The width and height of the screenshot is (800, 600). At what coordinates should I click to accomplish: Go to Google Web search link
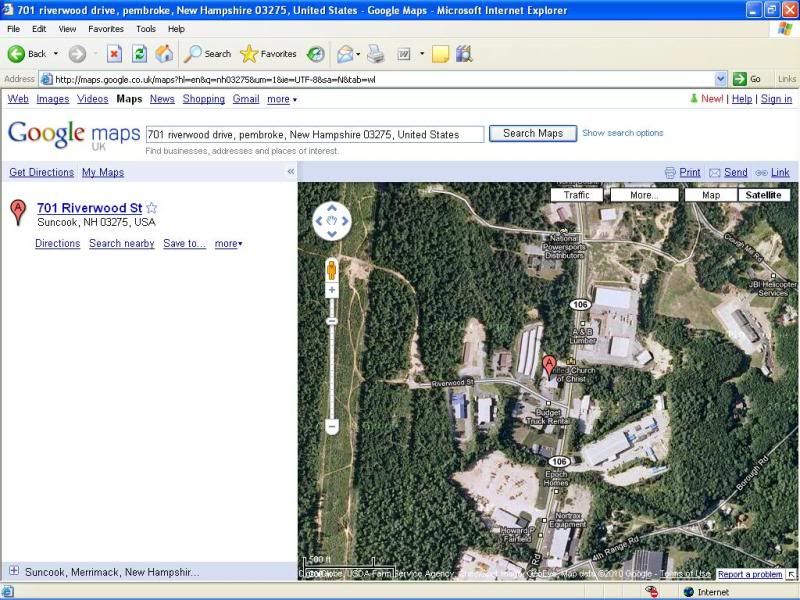coord(18,99)
